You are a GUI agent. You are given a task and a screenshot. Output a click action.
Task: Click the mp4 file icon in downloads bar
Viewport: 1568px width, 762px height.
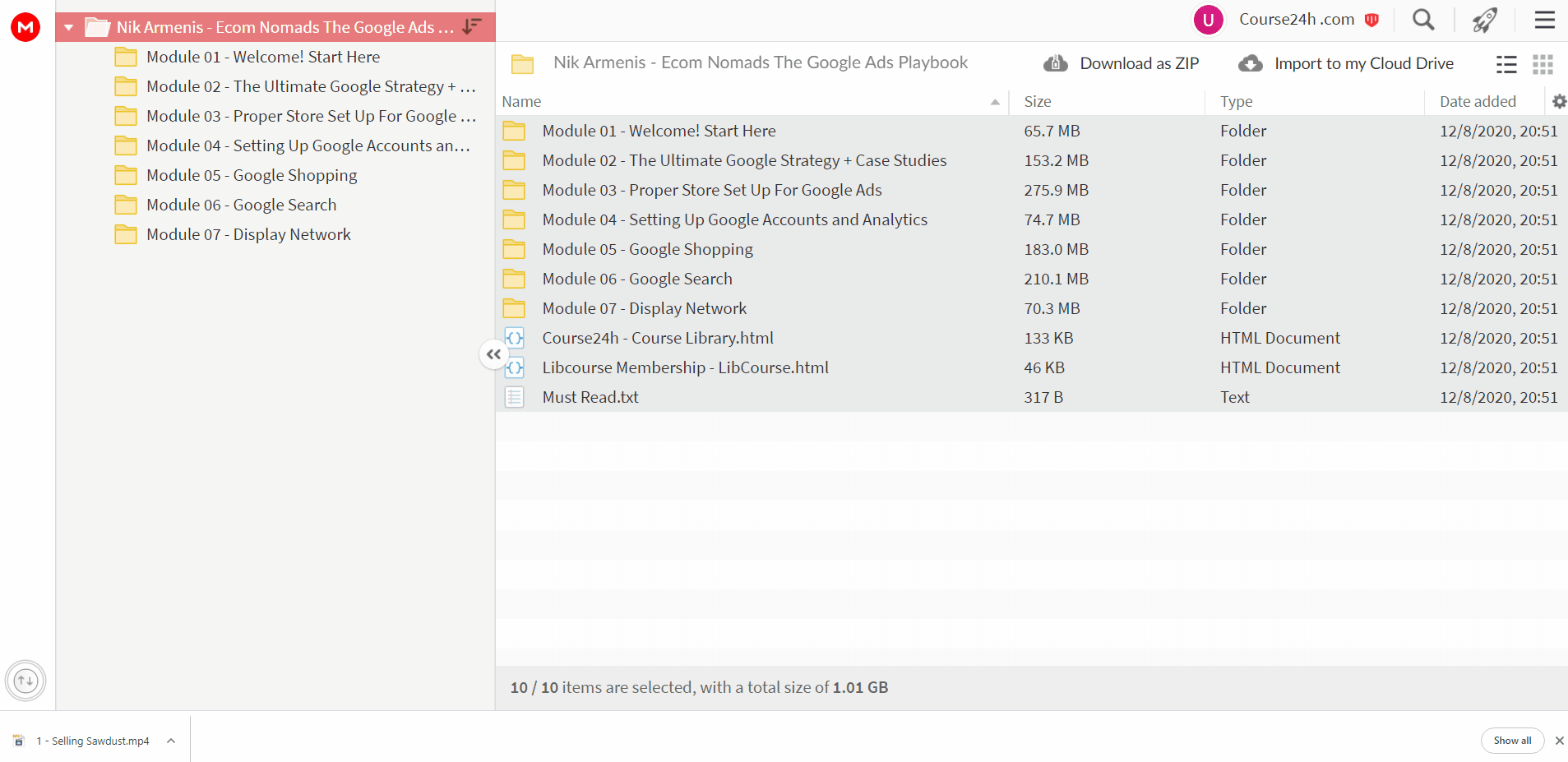[x=19, y=741]
